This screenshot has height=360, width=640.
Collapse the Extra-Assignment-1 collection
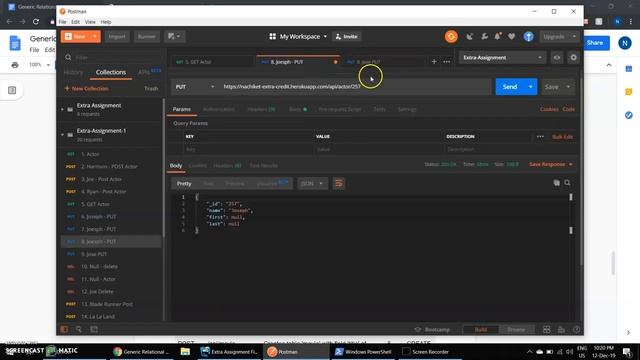pyautogui.click(x=62, y=135)
